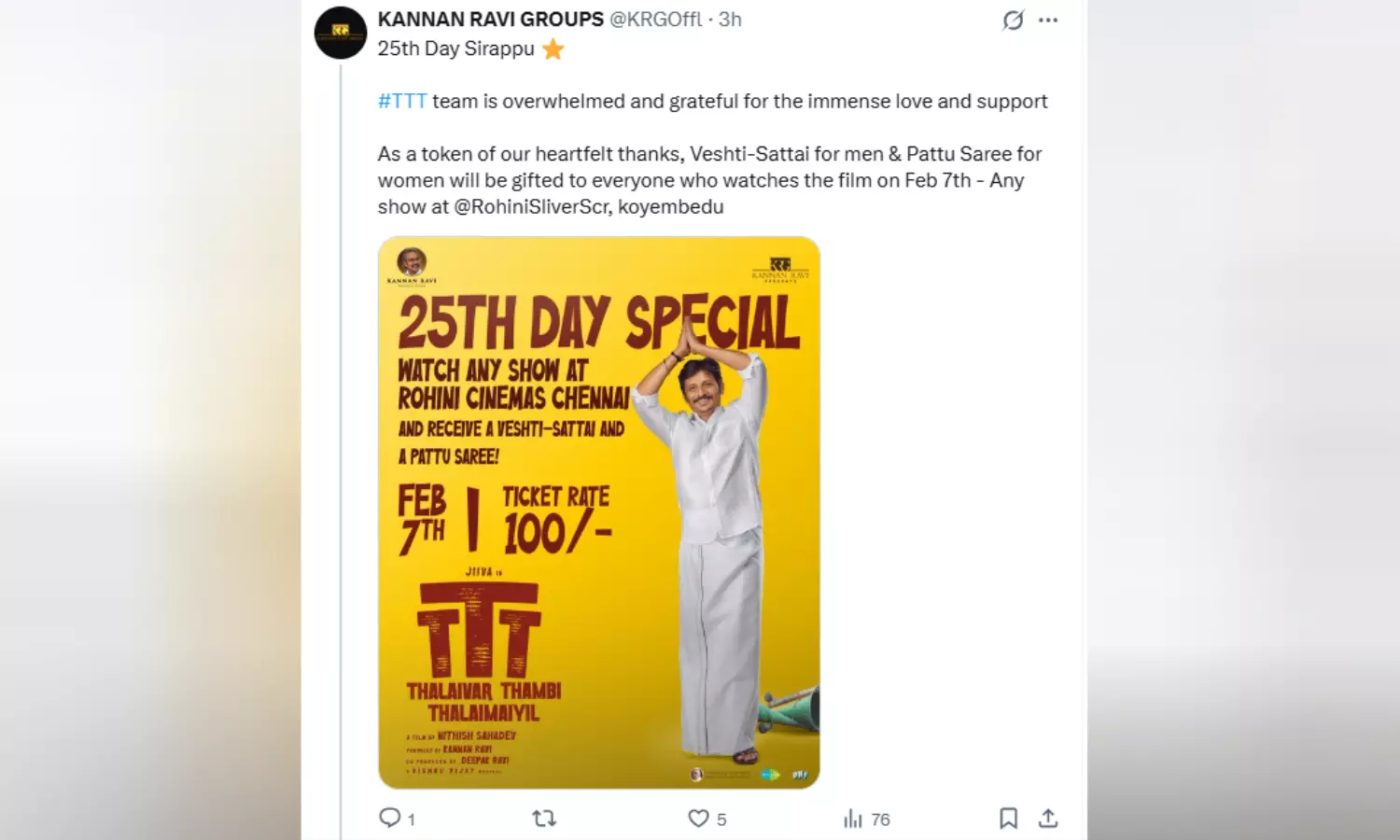1400x840 pixels.
Task: Click the "25th Day Sirappu" text line
Action: [455, 49]
